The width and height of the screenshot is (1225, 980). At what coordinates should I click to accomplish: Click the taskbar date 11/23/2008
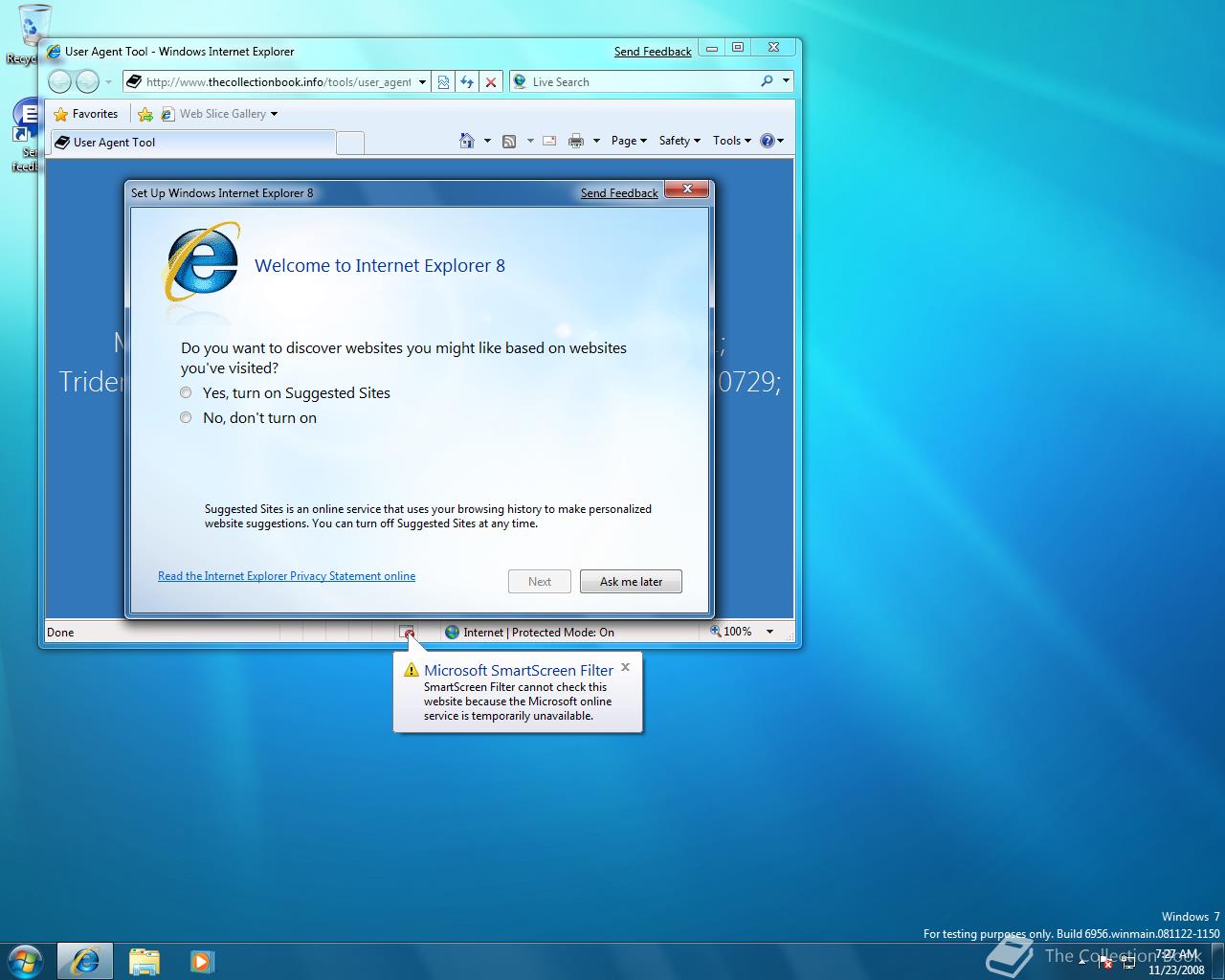(1176, 969)
